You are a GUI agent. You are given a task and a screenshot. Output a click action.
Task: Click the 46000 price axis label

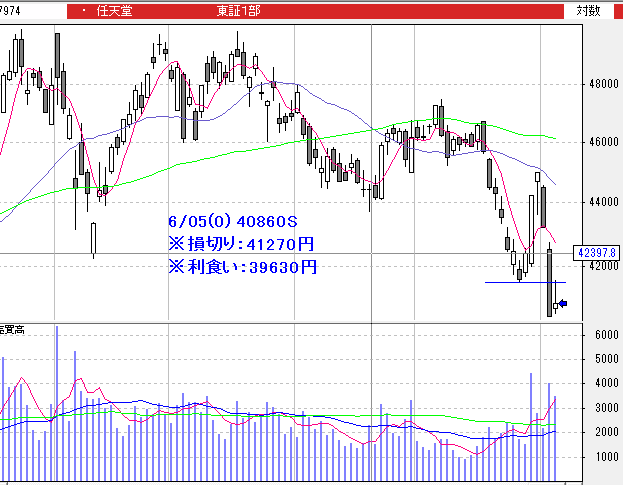point(603,142)
